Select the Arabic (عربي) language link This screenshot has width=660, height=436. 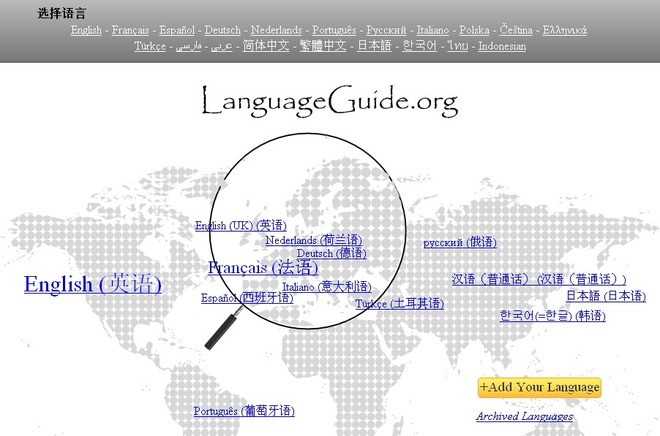pos(221,46)
